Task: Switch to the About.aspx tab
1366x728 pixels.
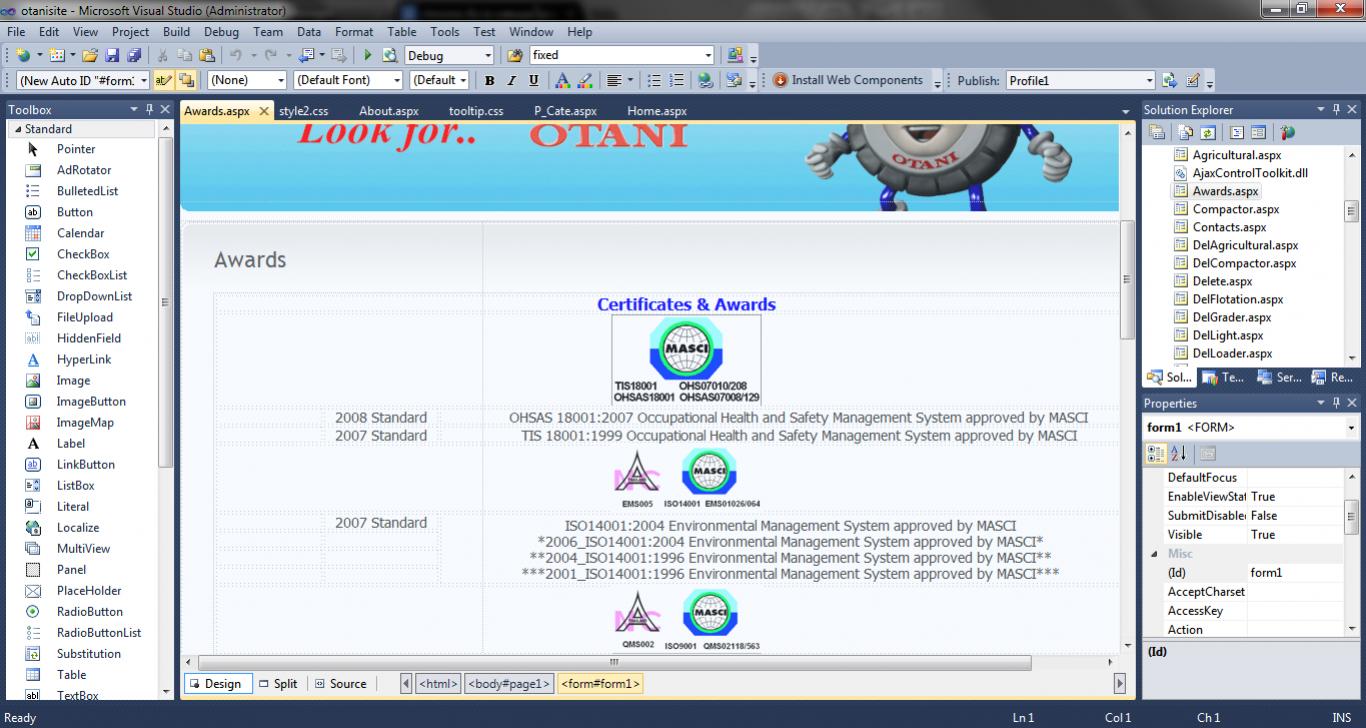Action: (389, 111)
